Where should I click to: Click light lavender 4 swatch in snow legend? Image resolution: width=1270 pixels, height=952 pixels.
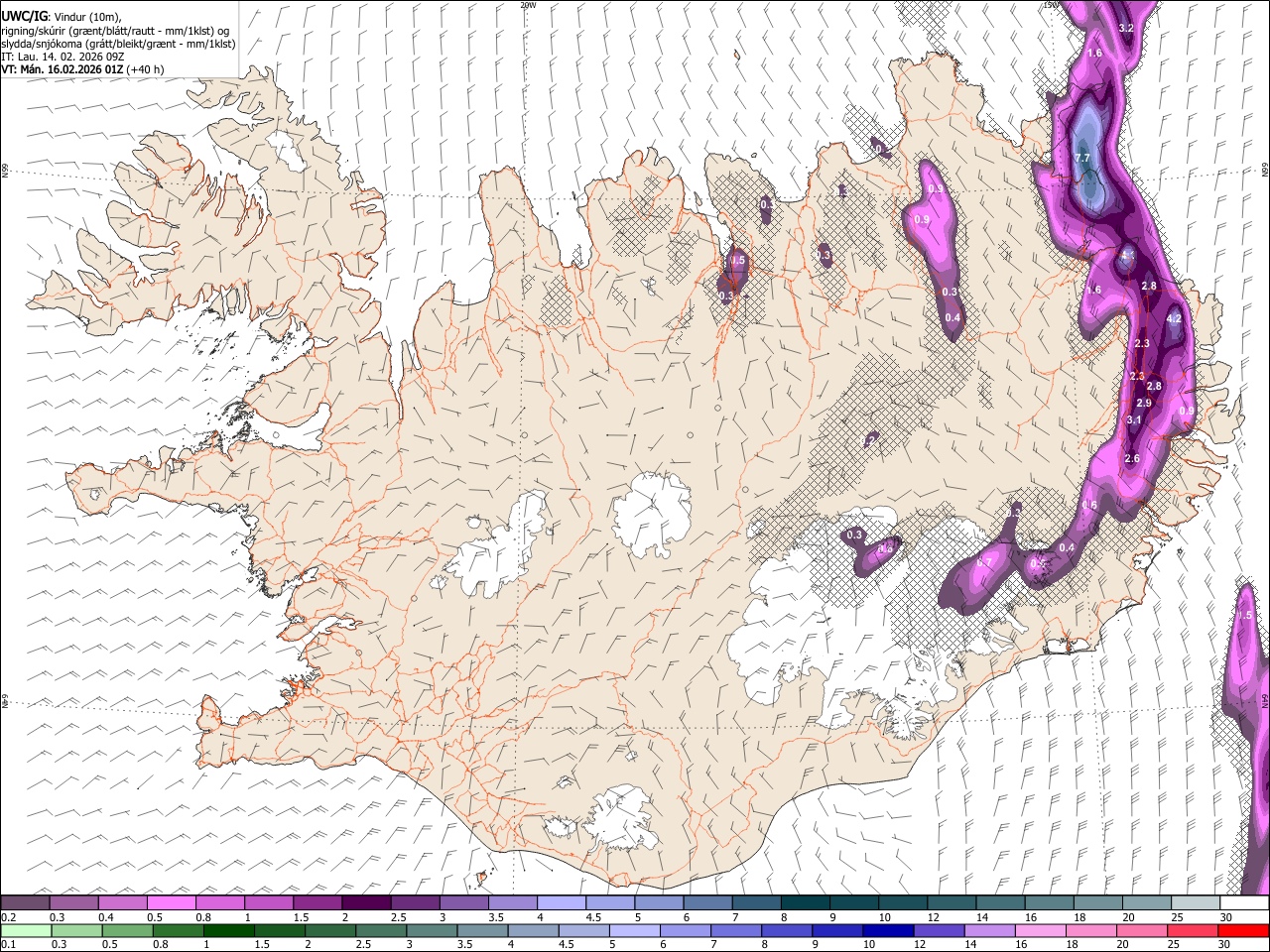pos(562,902)
